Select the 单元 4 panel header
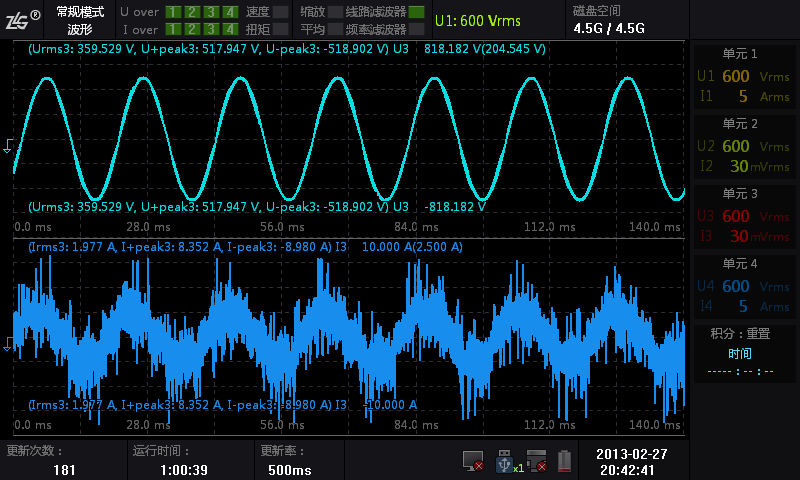 click(x=740, y=263)
